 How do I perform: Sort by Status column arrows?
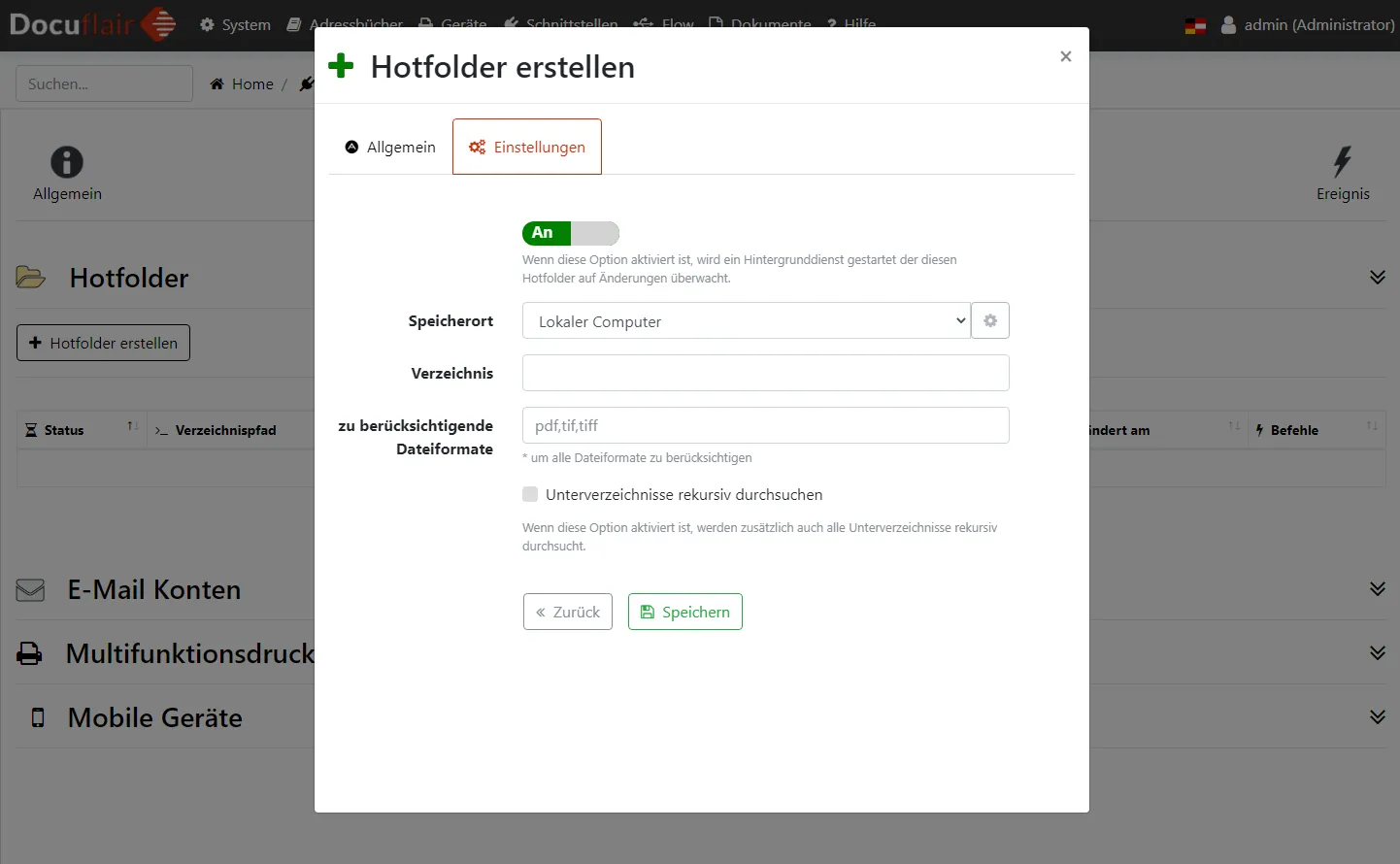[133, 427]
